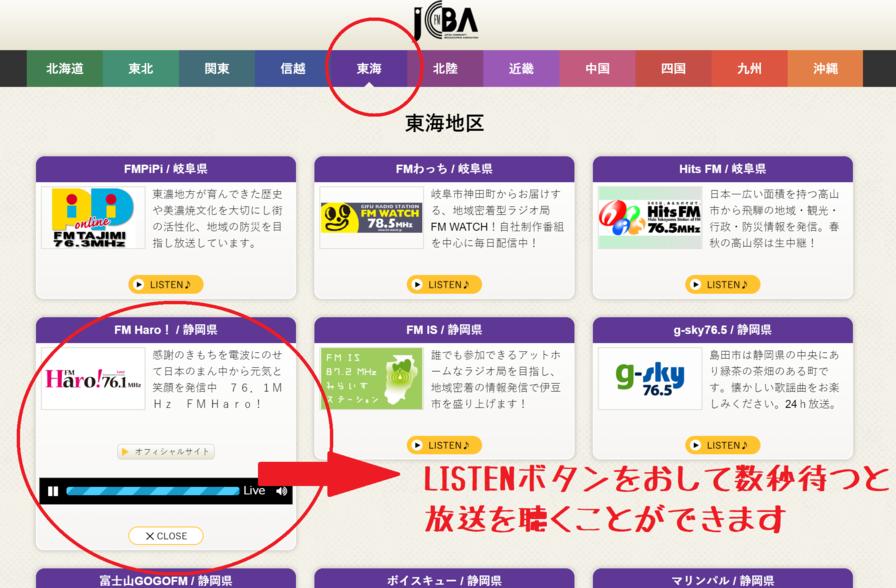Click the Hits FM station description text

pyautogui.click(x=774, y=218)
